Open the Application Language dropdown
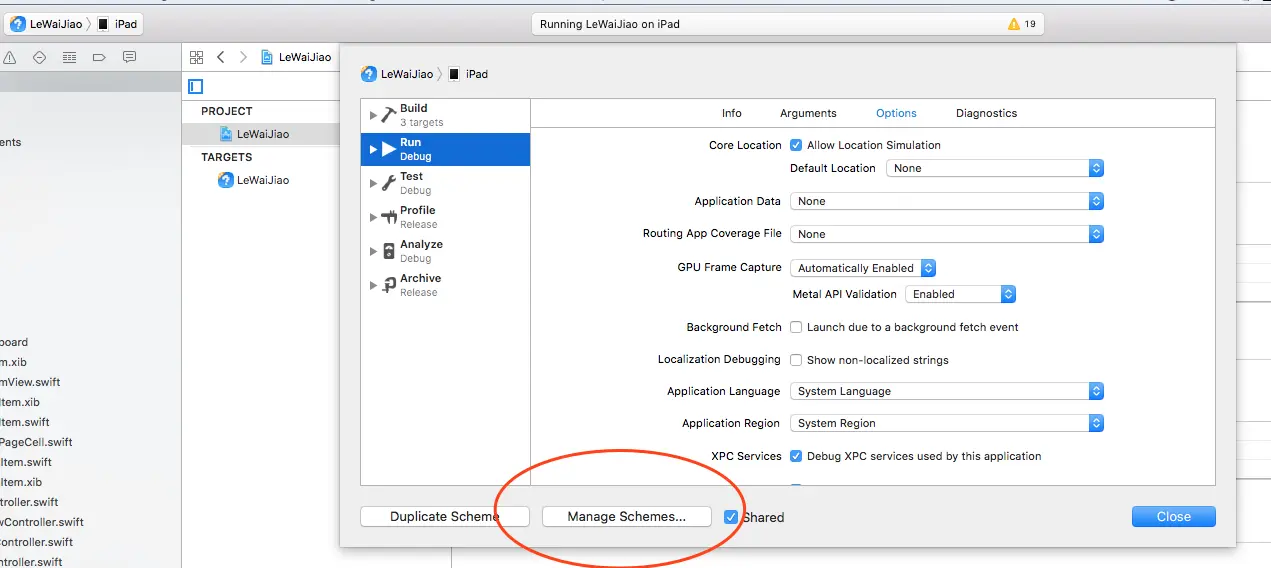 click(x=947, y=391)
